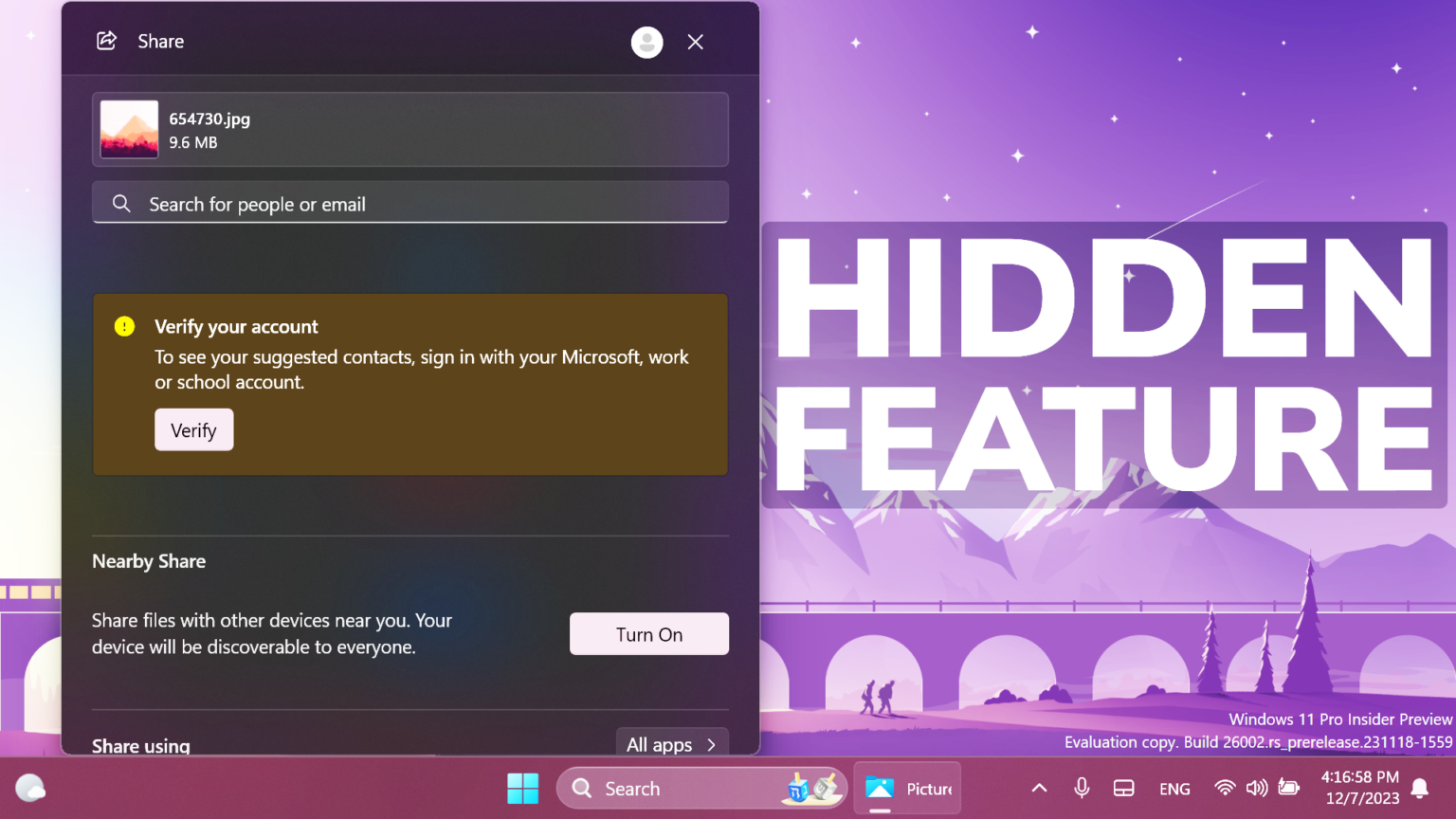Screen dimensions: 1456x819
Task: Expand All apps under Share using
Action: [672, 745]
